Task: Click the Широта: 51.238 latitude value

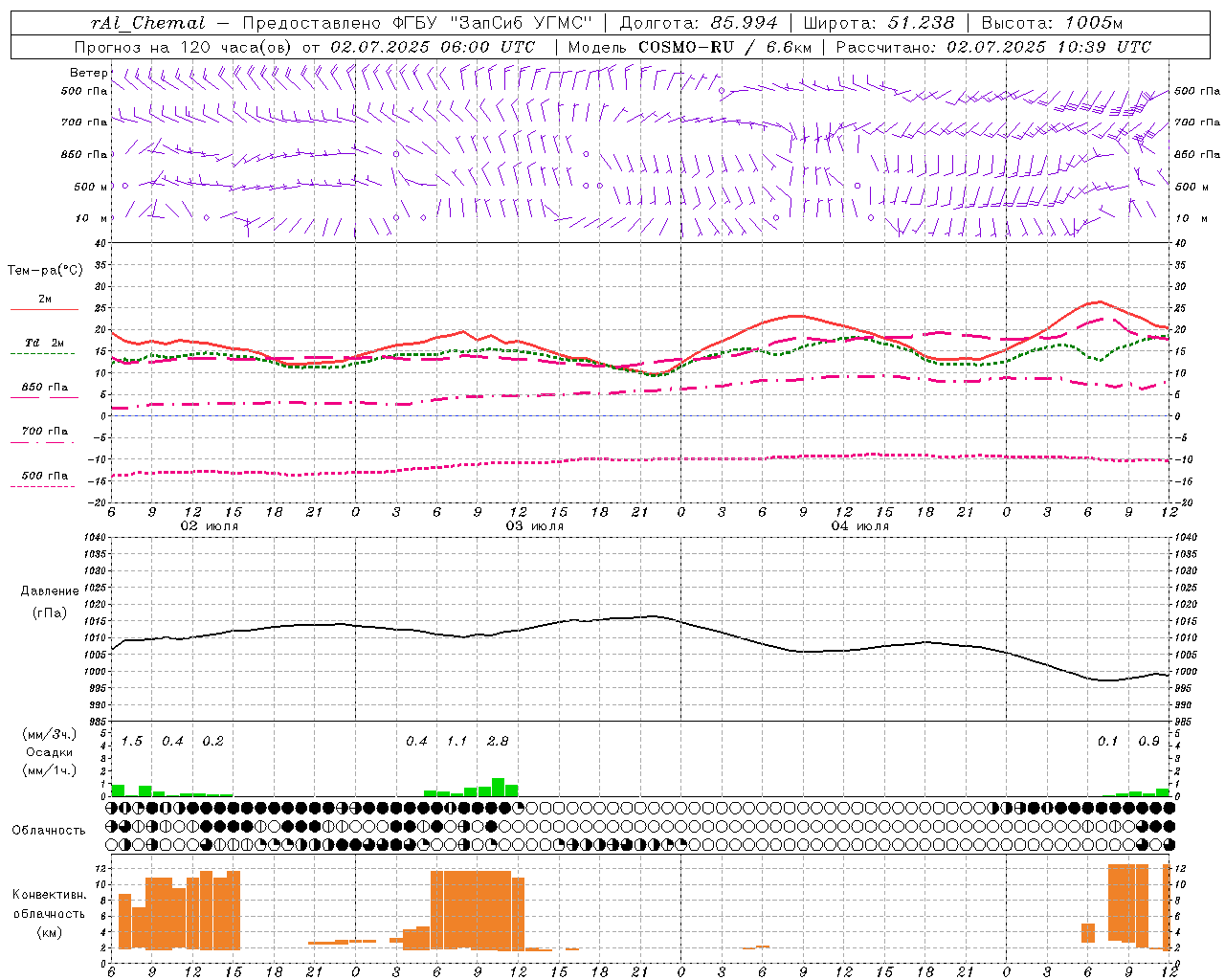Action: (879, 23)
